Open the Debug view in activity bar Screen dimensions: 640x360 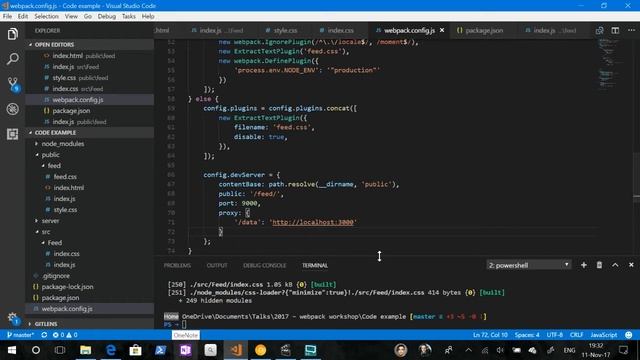coord(13,109)
